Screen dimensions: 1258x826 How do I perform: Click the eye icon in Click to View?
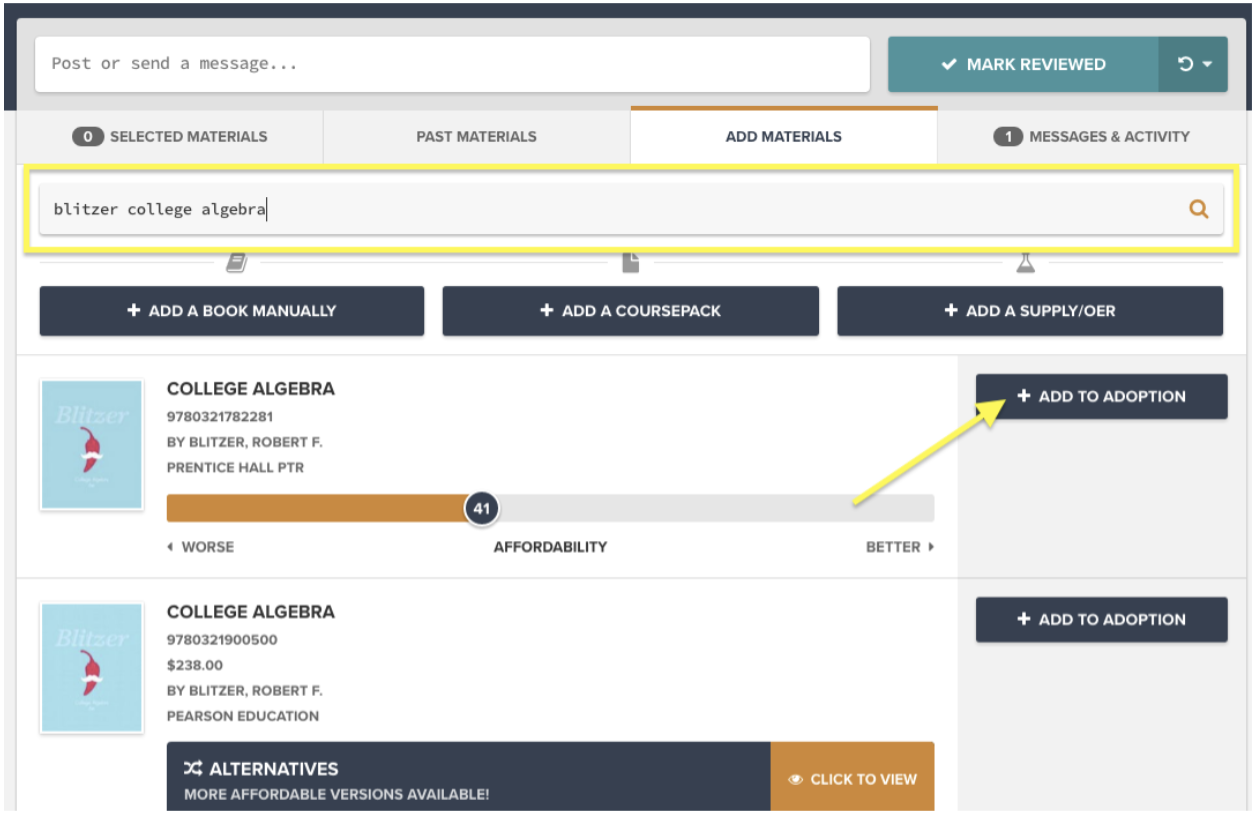click(796, 780)
